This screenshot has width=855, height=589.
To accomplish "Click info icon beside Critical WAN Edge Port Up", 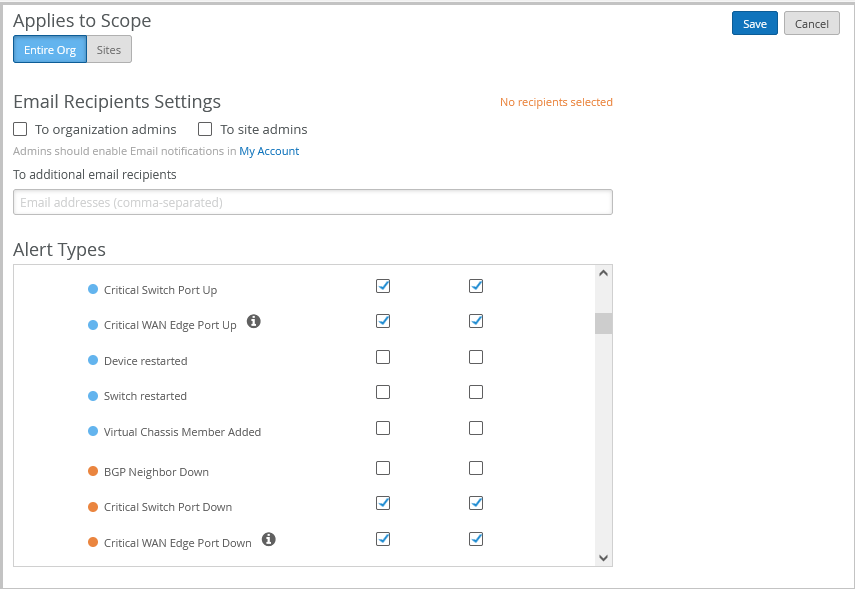I will (x=254, y=321).
